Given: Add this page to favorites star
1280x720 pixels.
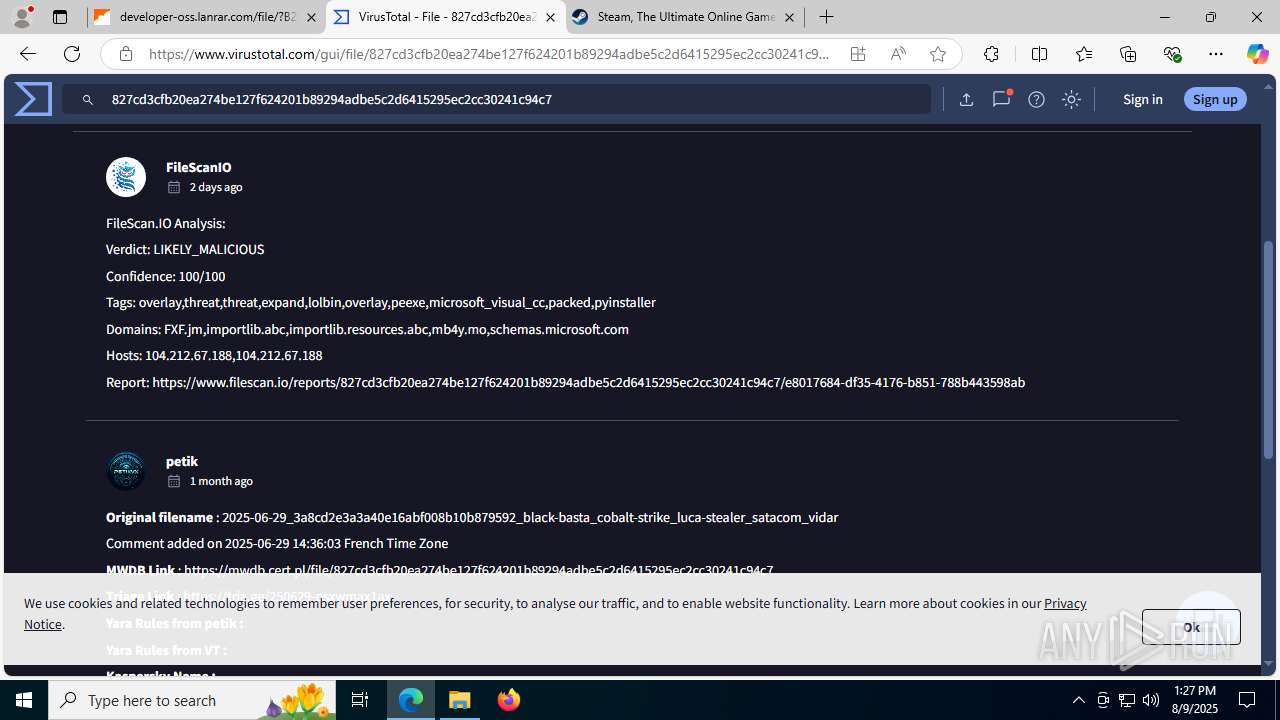Looking at the screenshot, I should tap(938, 54).
